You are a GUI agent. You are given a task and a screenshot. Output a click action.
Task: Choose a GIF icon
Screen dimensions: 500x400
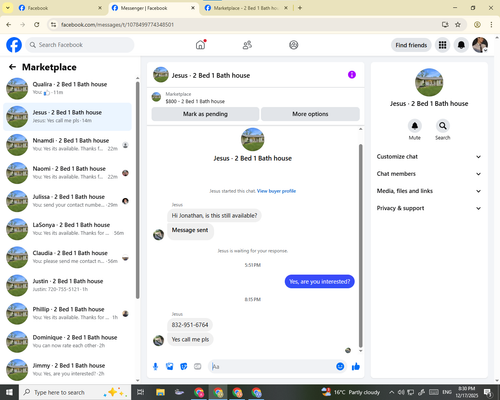[198, 367]
